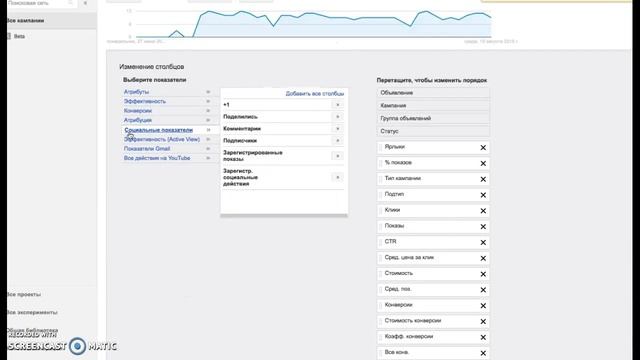
Task: Open the Атрибуция metrics category
Action: tap(138, 120)
